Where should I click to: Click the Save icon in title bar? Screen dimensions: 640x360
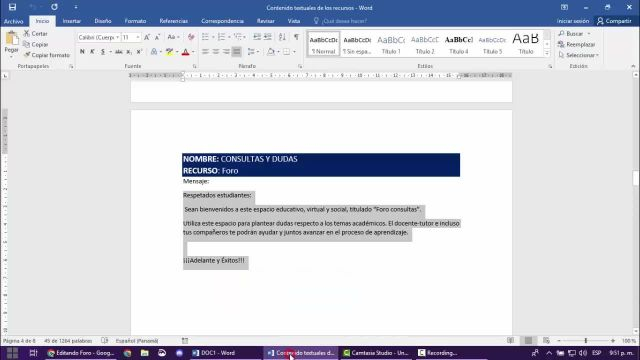pos(12,7)
